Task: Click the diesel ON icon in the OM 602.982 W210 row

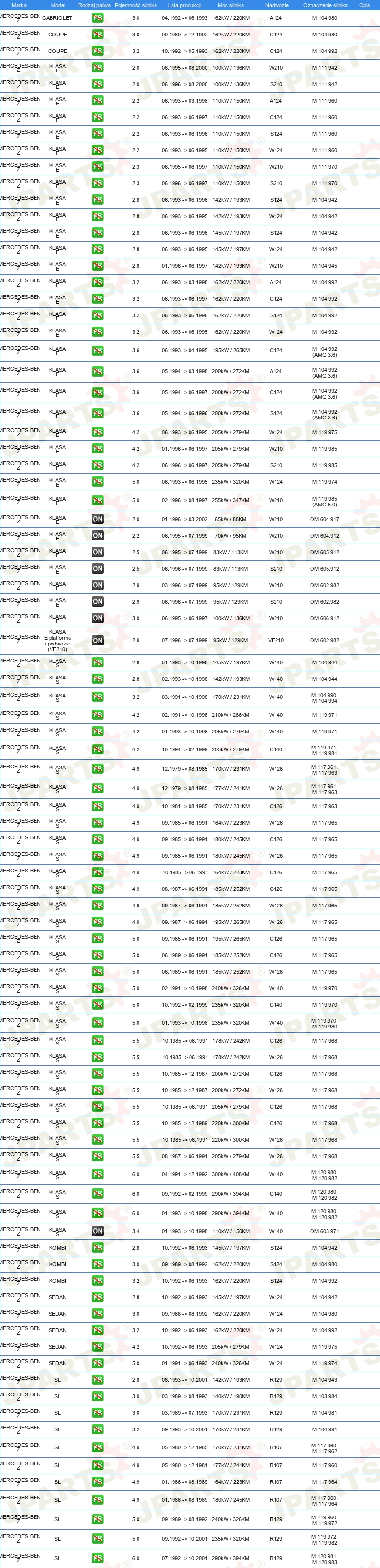Action: (x=98, y=585)
